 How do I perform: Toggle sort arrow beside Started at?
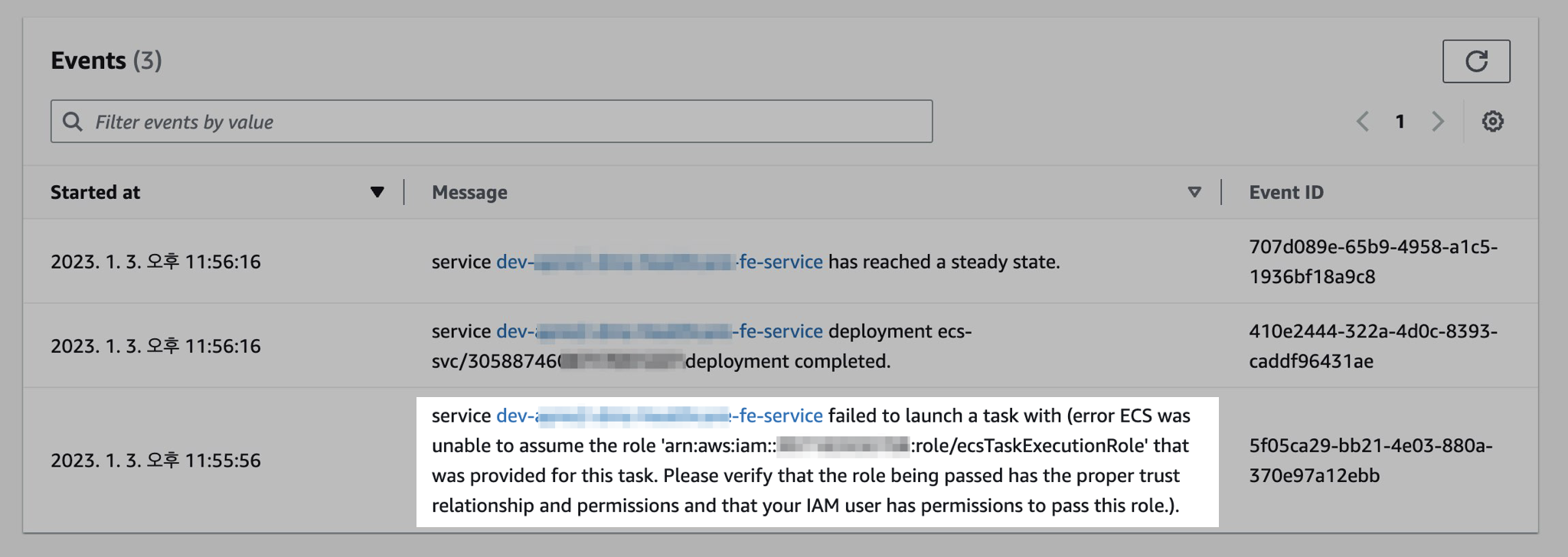(377, 192)
